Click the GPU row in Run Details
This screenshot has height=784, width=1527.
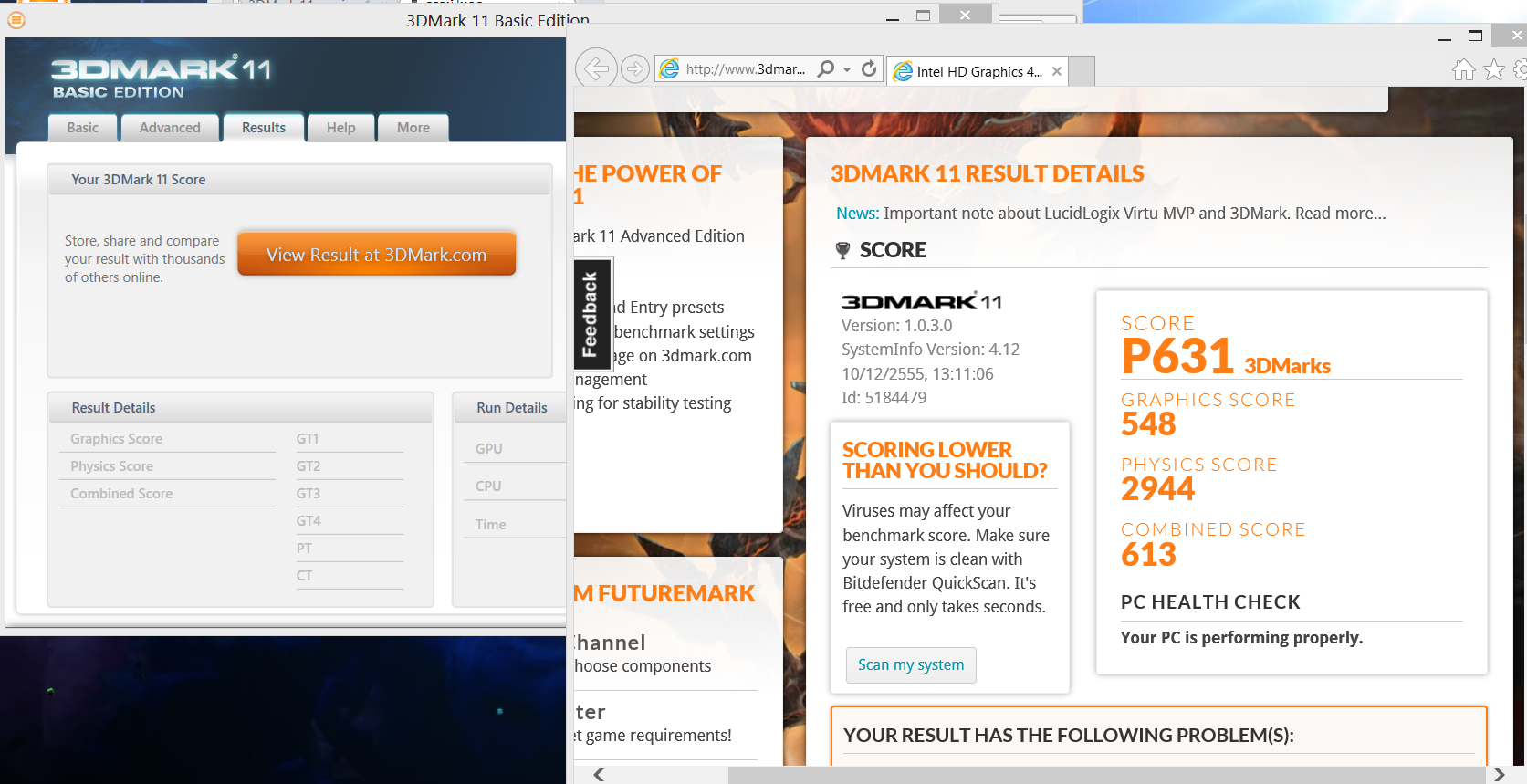(516, 449)
